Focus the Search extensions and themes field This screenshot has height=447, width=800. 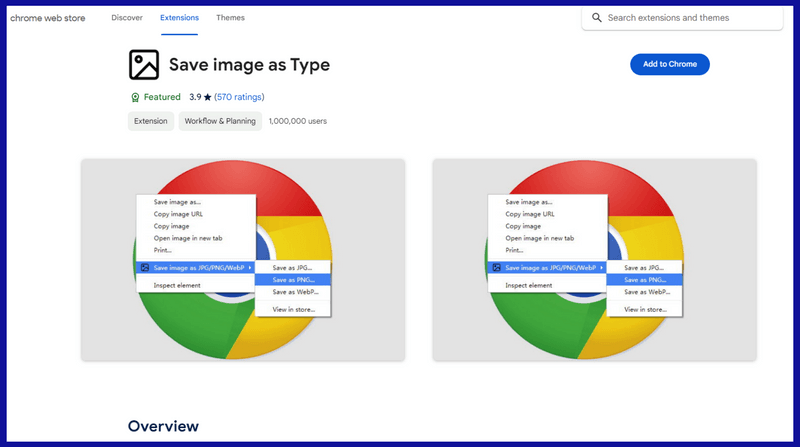tap(690, 18)
